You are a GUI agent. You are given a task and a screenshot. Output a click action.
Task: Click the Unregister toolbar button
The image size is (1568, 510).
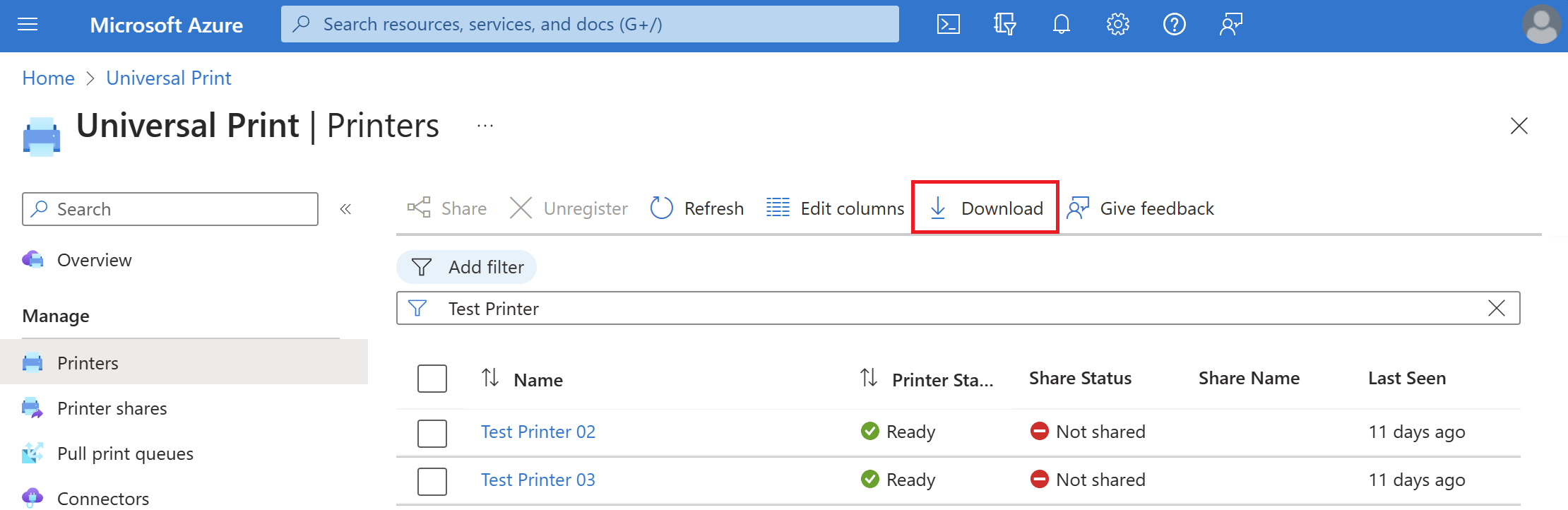569,208
